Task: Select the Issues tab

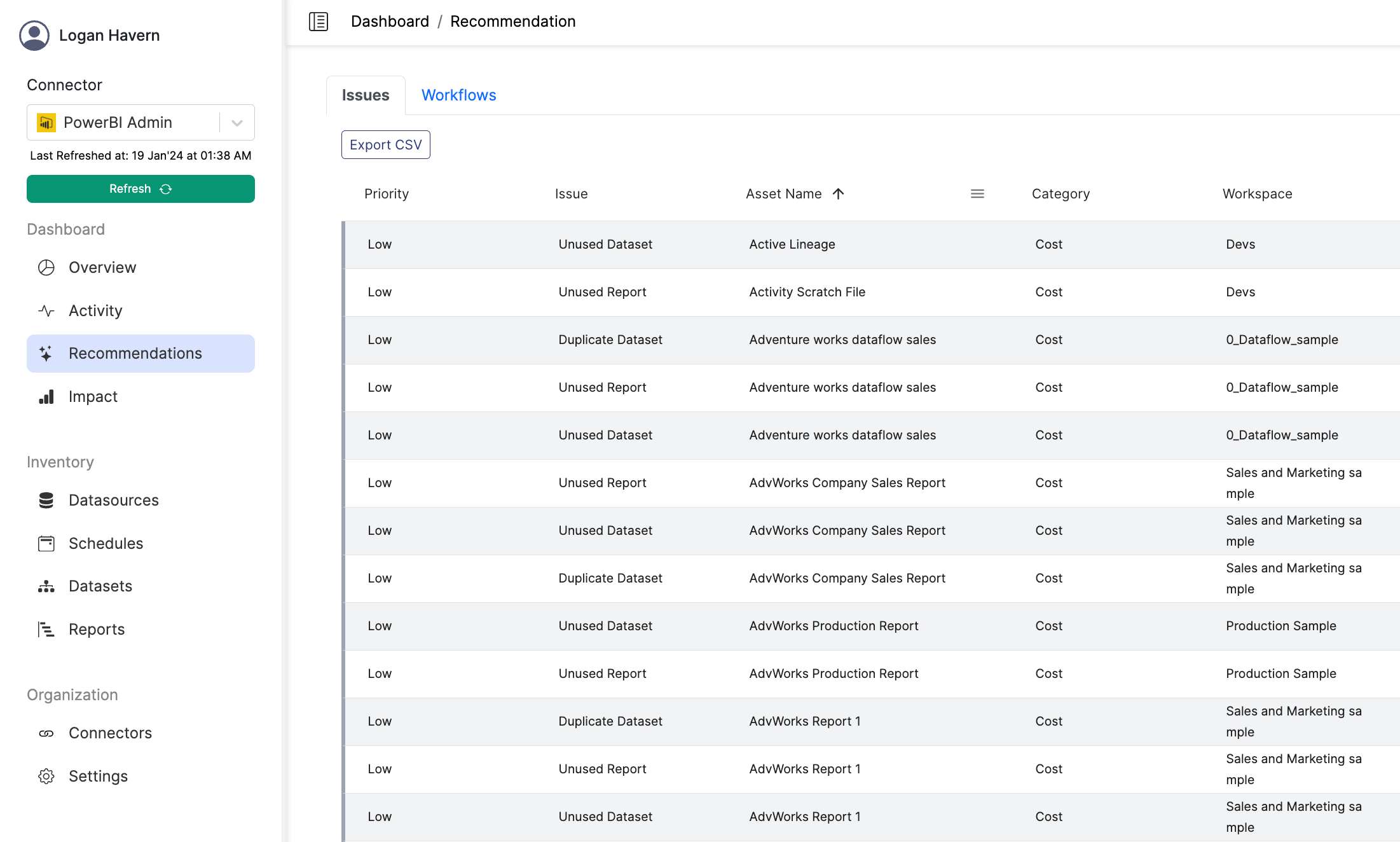Action: [366, 95]
